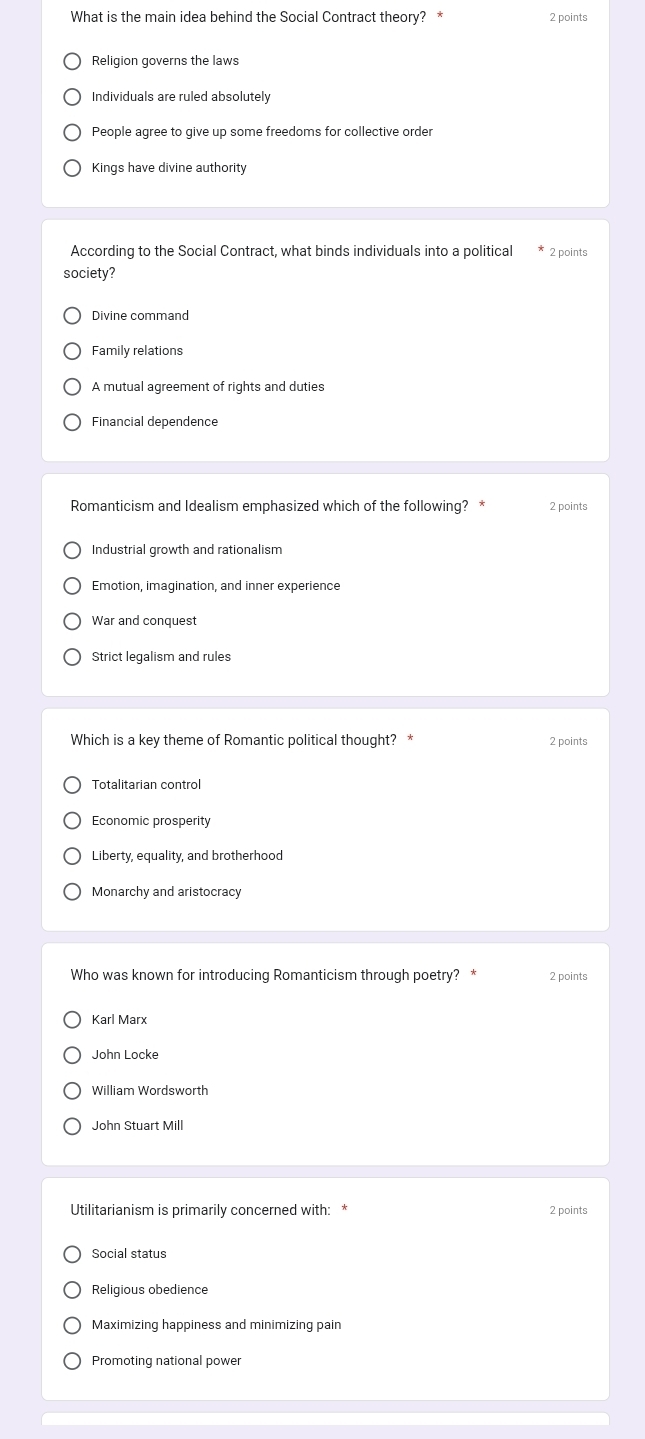
Task: Choose 'Maximizing happiness and minimizing pain'
Action: coord(72,1325)
